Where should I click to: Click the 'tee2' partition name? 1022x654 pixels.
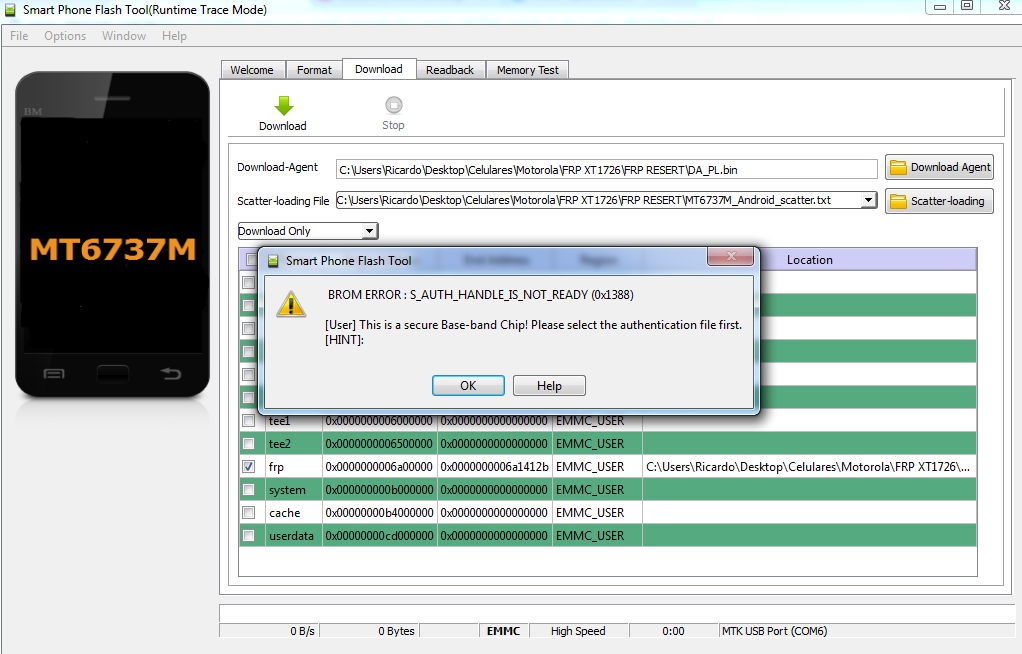(280, 443)
